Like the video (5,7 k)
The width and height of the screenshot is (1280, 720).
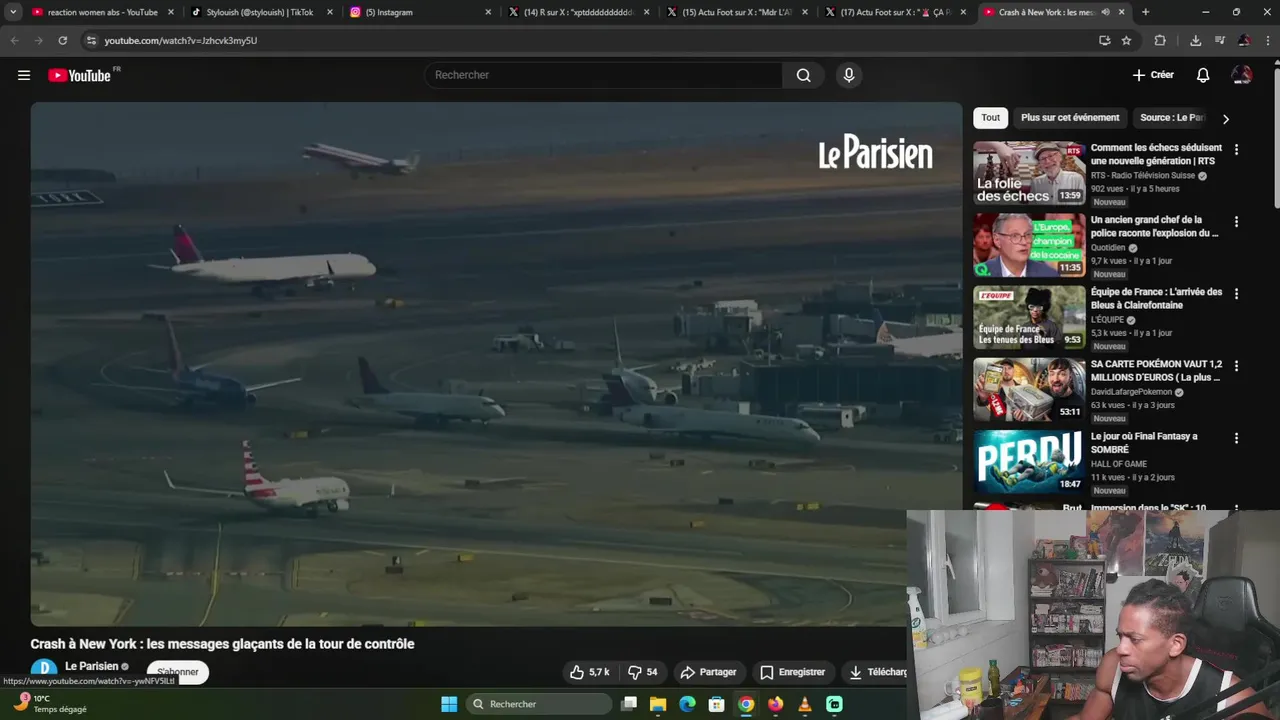pos(590,672)
